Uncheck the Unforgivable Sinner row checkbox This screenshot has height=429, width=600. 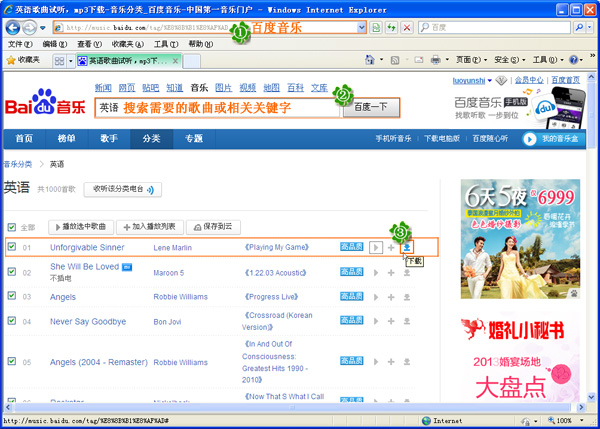click(x=12, y=246)
